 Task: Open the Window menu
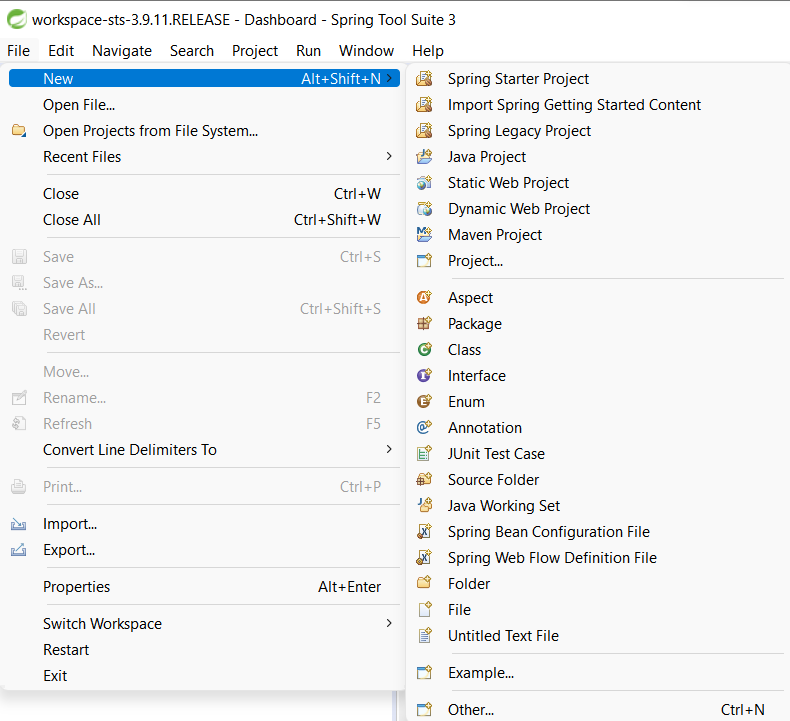tap(366, 51)
